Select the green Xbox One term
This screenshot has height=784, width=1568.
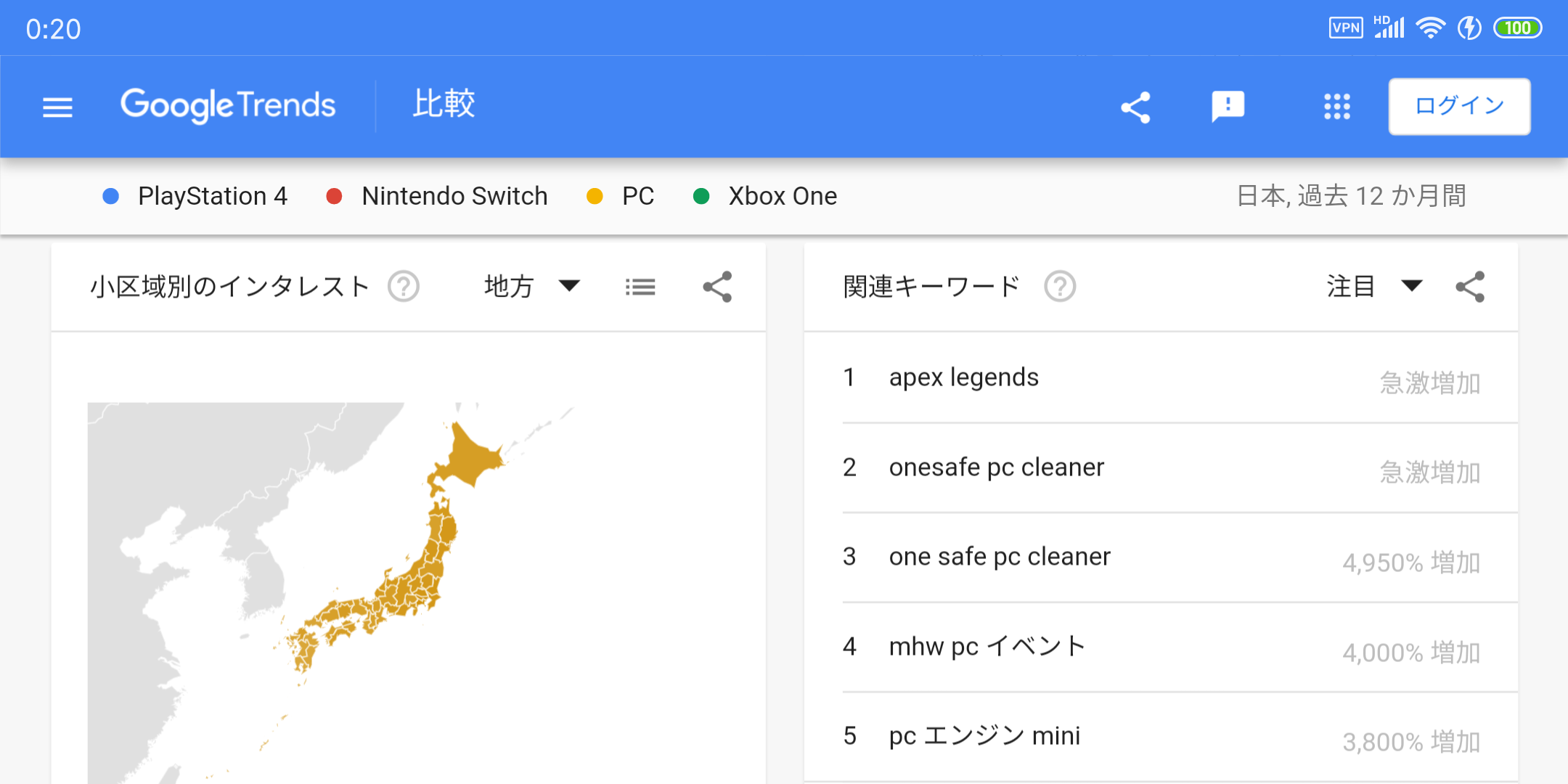(x=782, y=196)
